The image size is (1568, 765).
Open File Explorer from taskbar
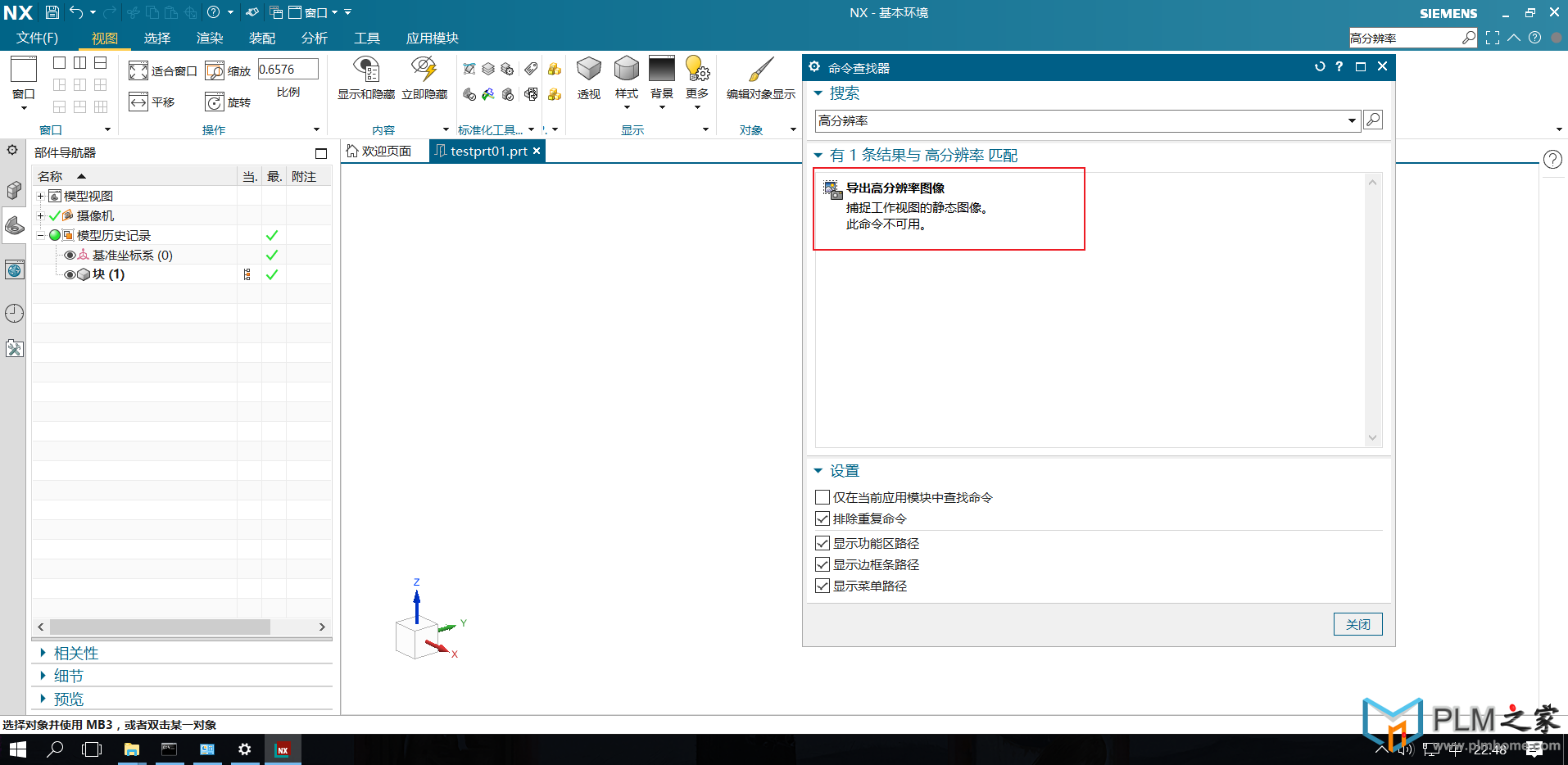pos(132,749)
